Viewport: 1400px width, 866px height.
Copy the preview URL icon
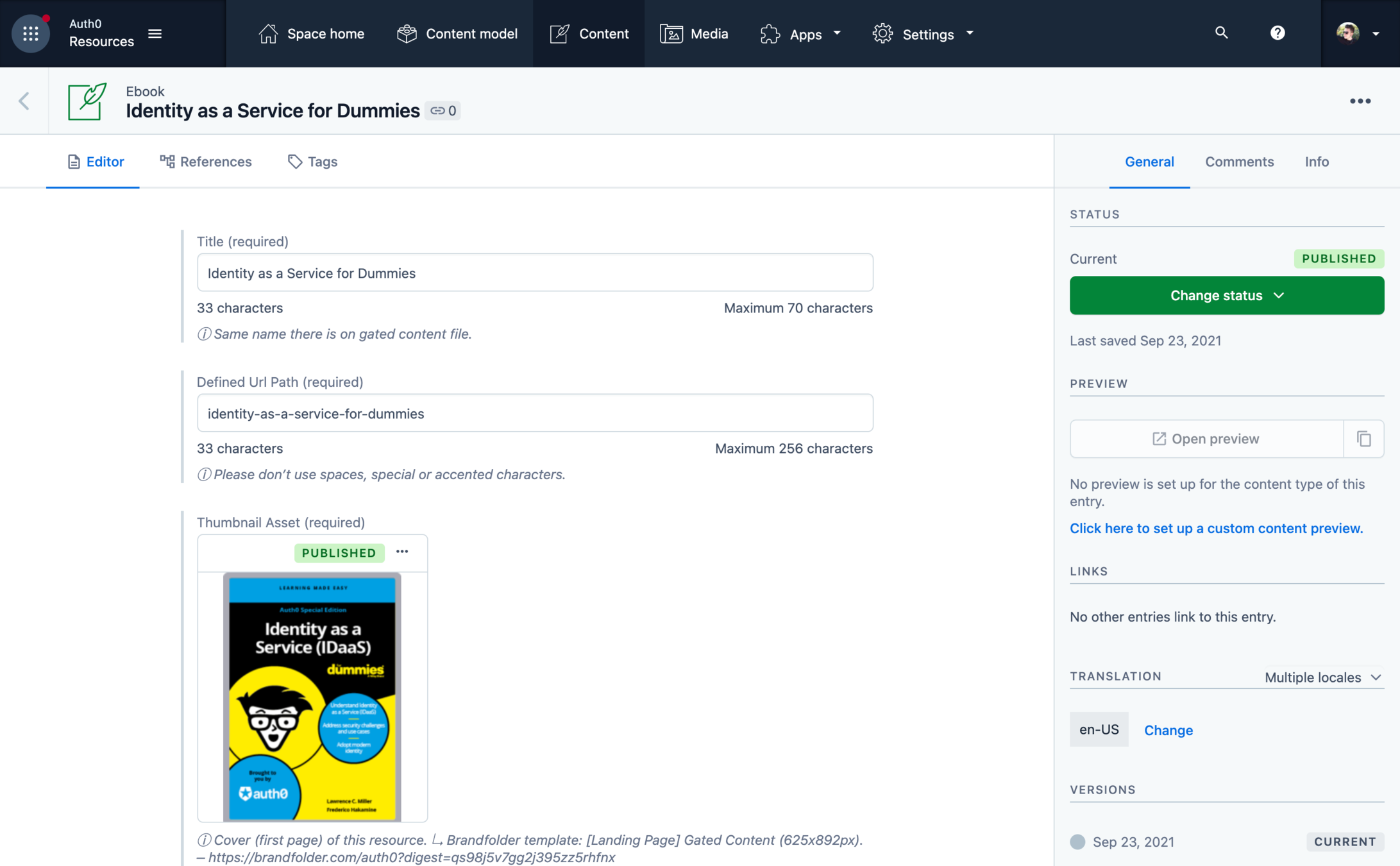pos(1363,439)
